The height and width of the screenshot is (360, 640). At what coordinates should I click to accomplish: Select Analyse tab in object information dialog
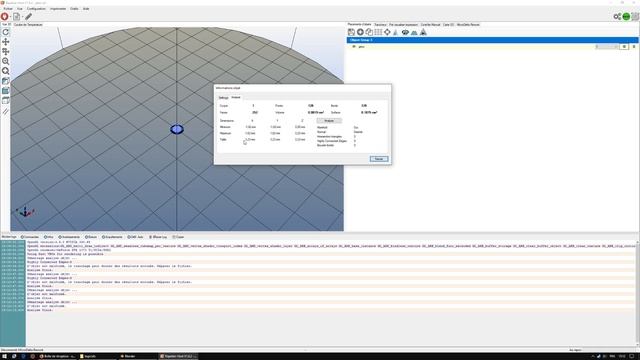pos(236,97)
